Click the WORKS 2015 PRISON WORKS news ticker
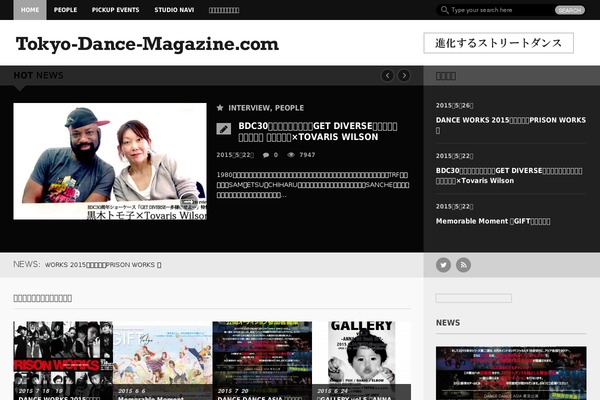 [x=103, y=265]
